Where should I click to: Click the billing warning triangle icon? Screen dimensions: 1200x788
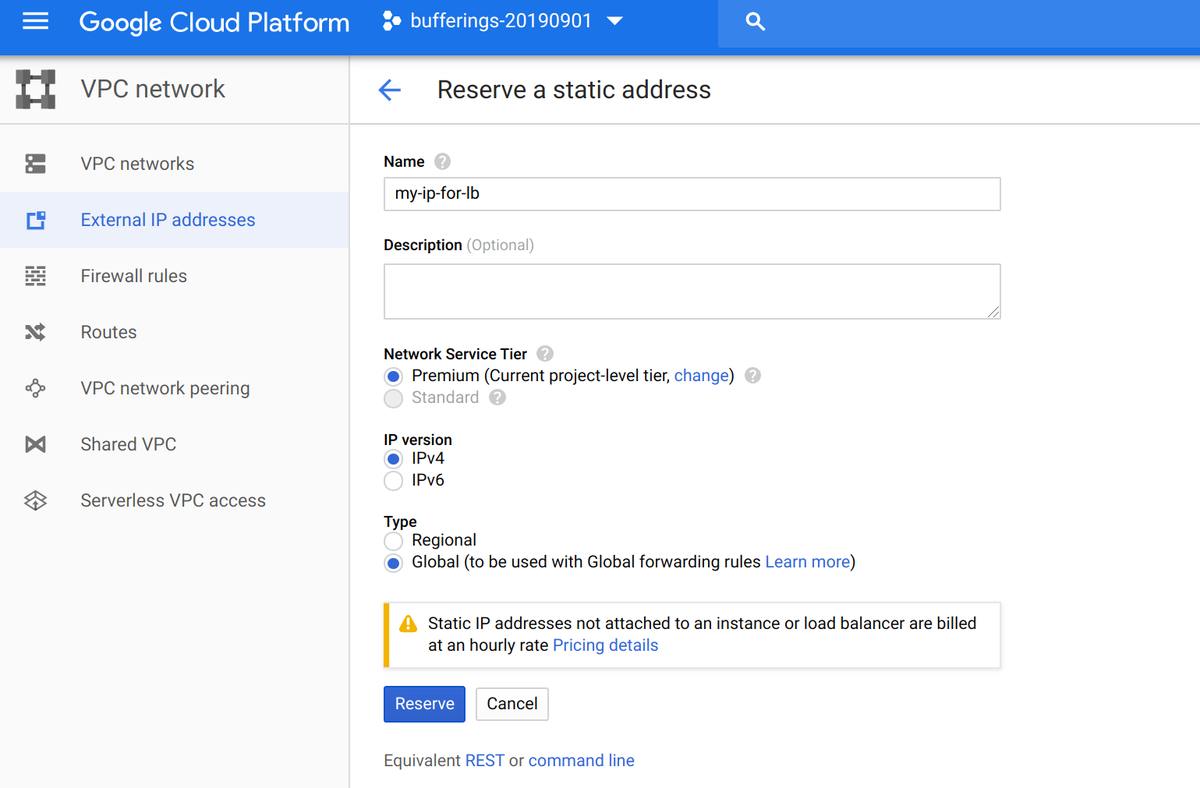pos(408,624)
